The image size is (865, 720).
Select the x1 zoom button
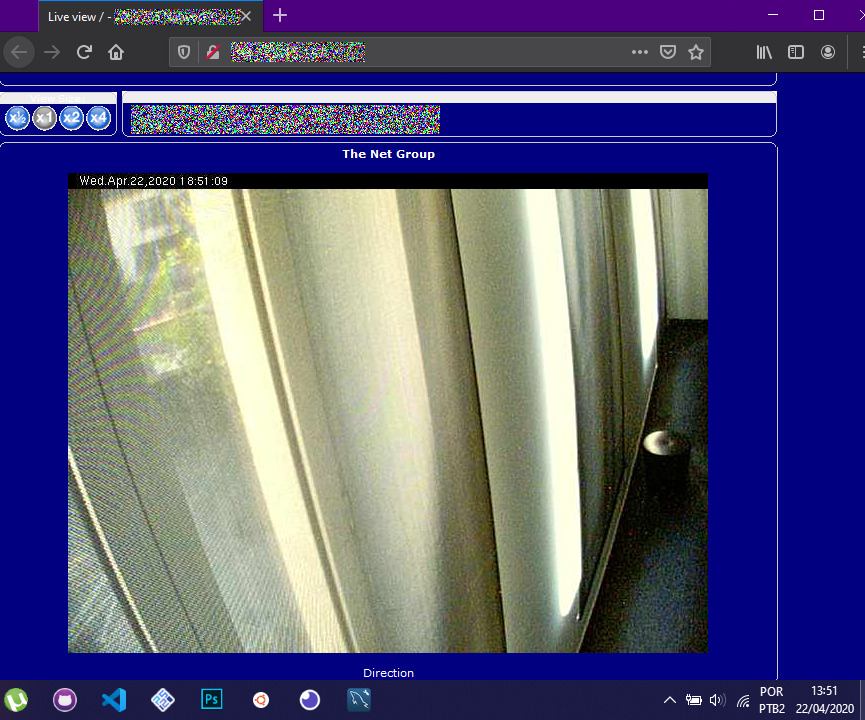tap(44, 118)
